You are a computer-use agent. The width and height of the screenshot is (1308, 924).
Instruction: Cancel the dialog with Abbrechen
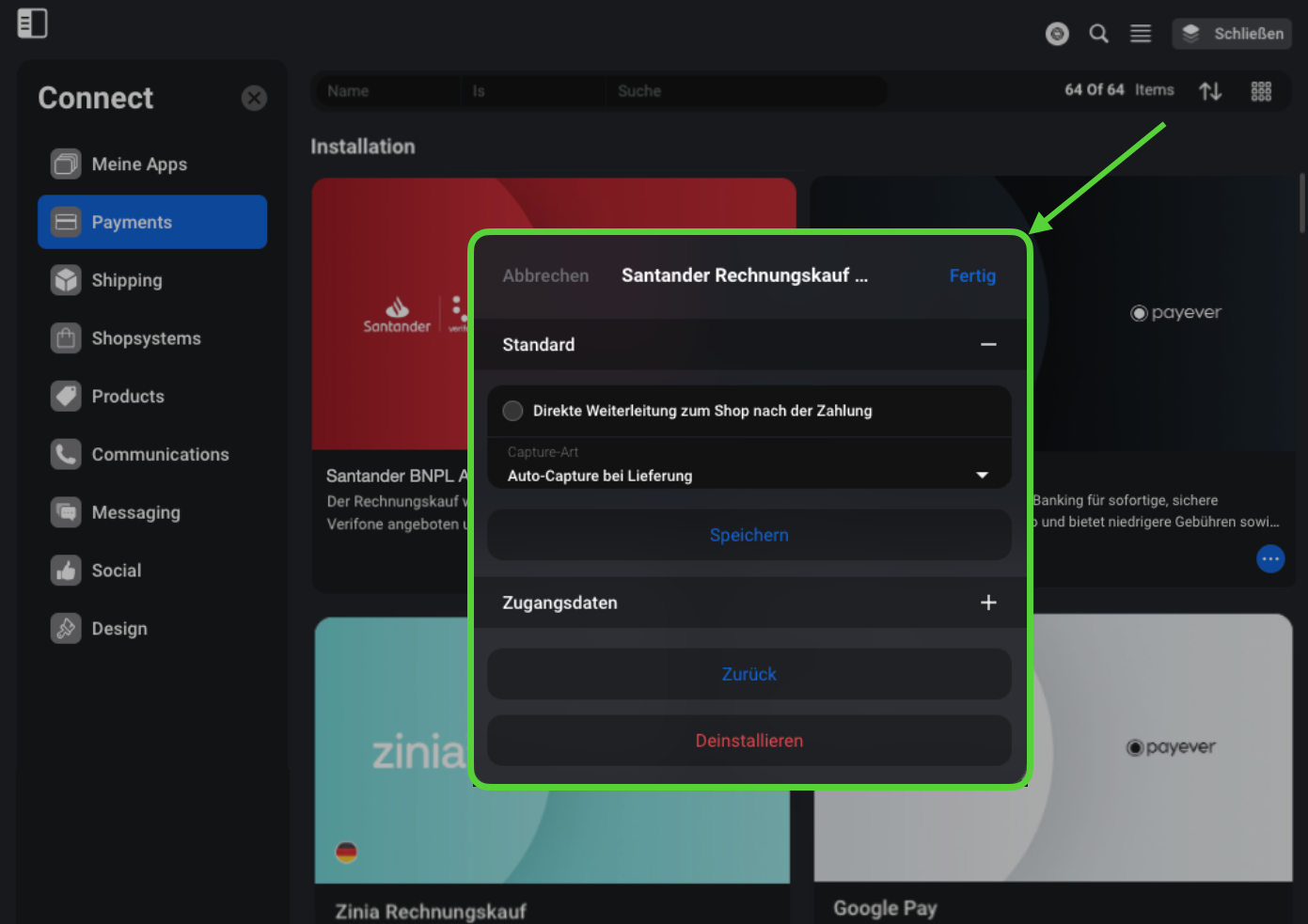545,275
